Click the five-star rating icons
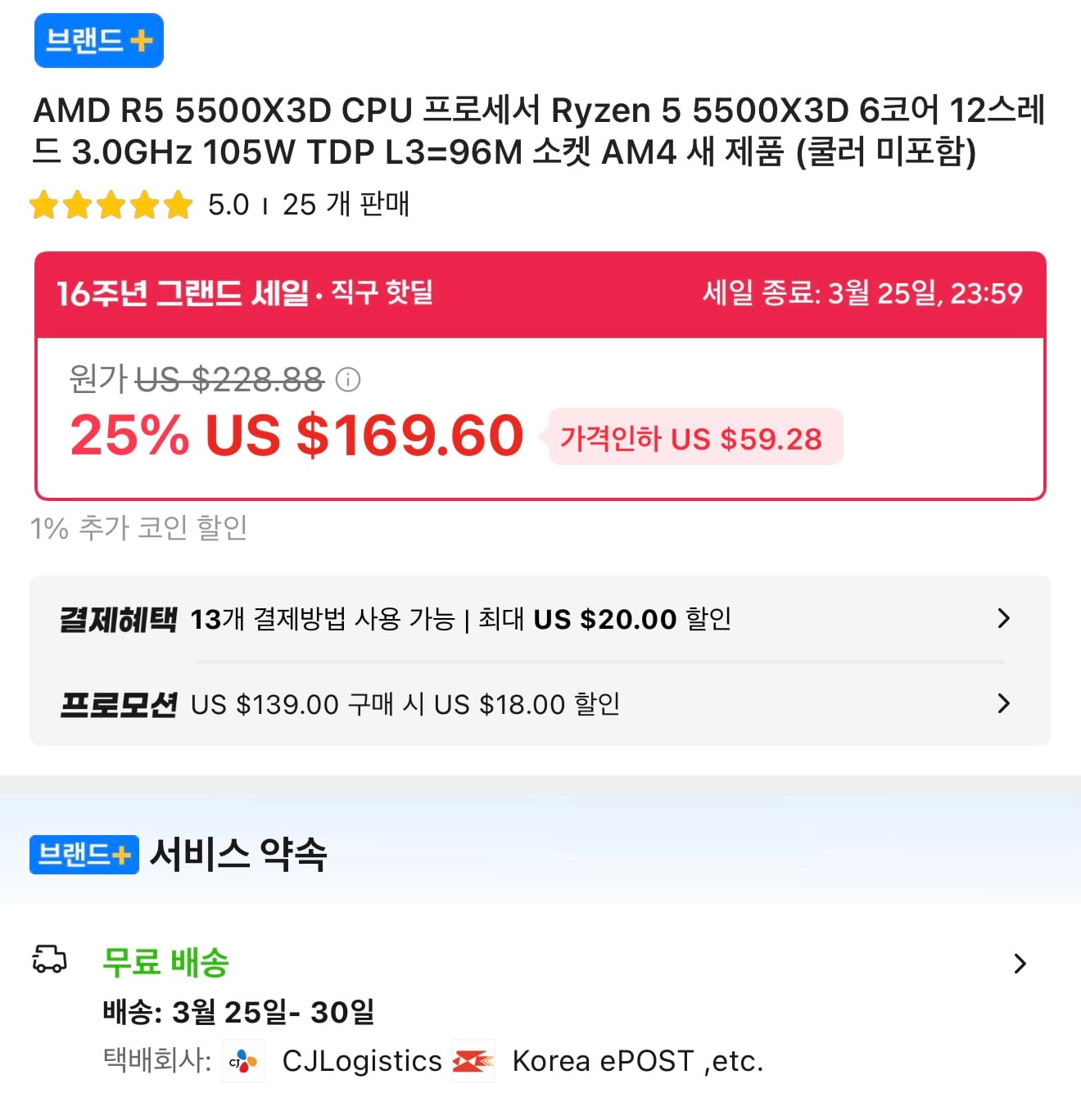The width and height of the screenshot is (1081, 1120). tap(111, 205)
